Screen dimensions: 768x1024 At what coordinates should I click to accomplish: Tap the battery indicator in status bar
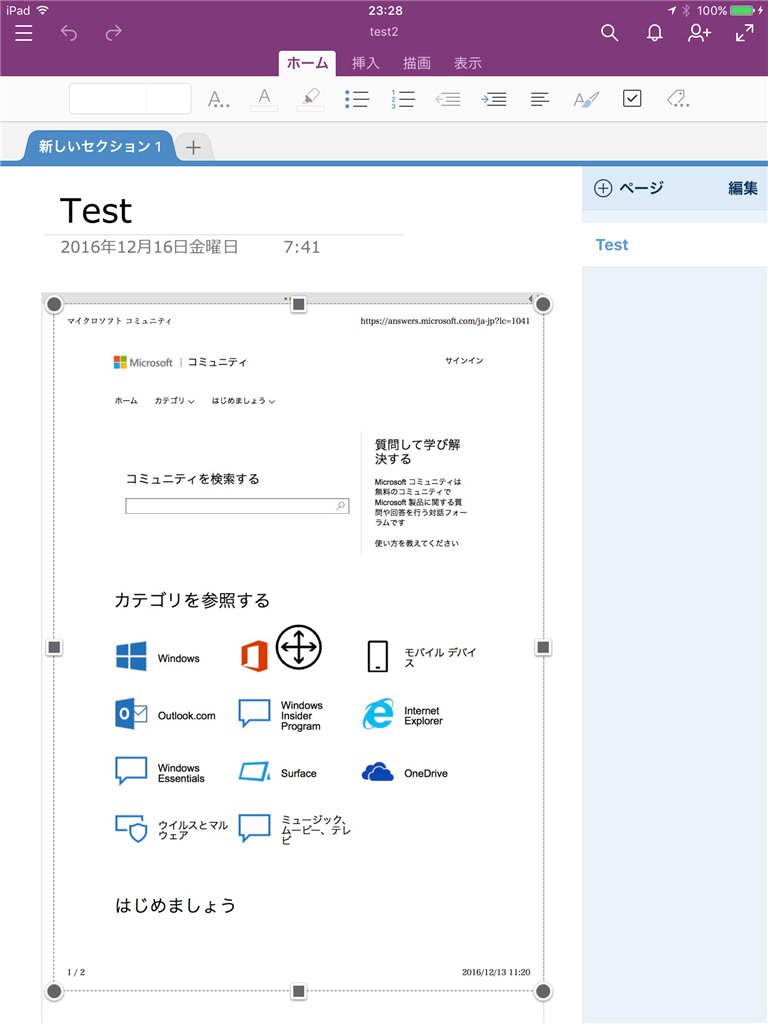coord(743,10)
